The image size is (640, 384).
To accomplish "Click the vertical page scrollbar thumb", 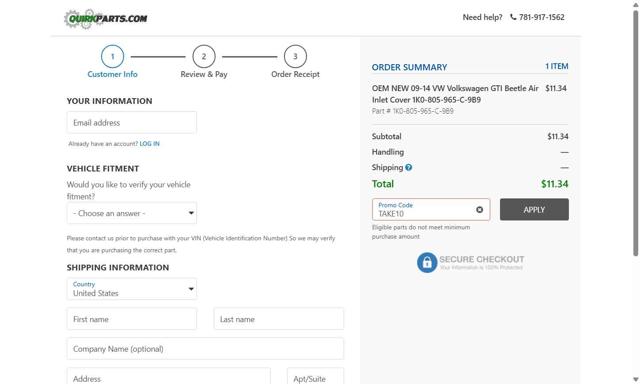I will tap(636, 133).
